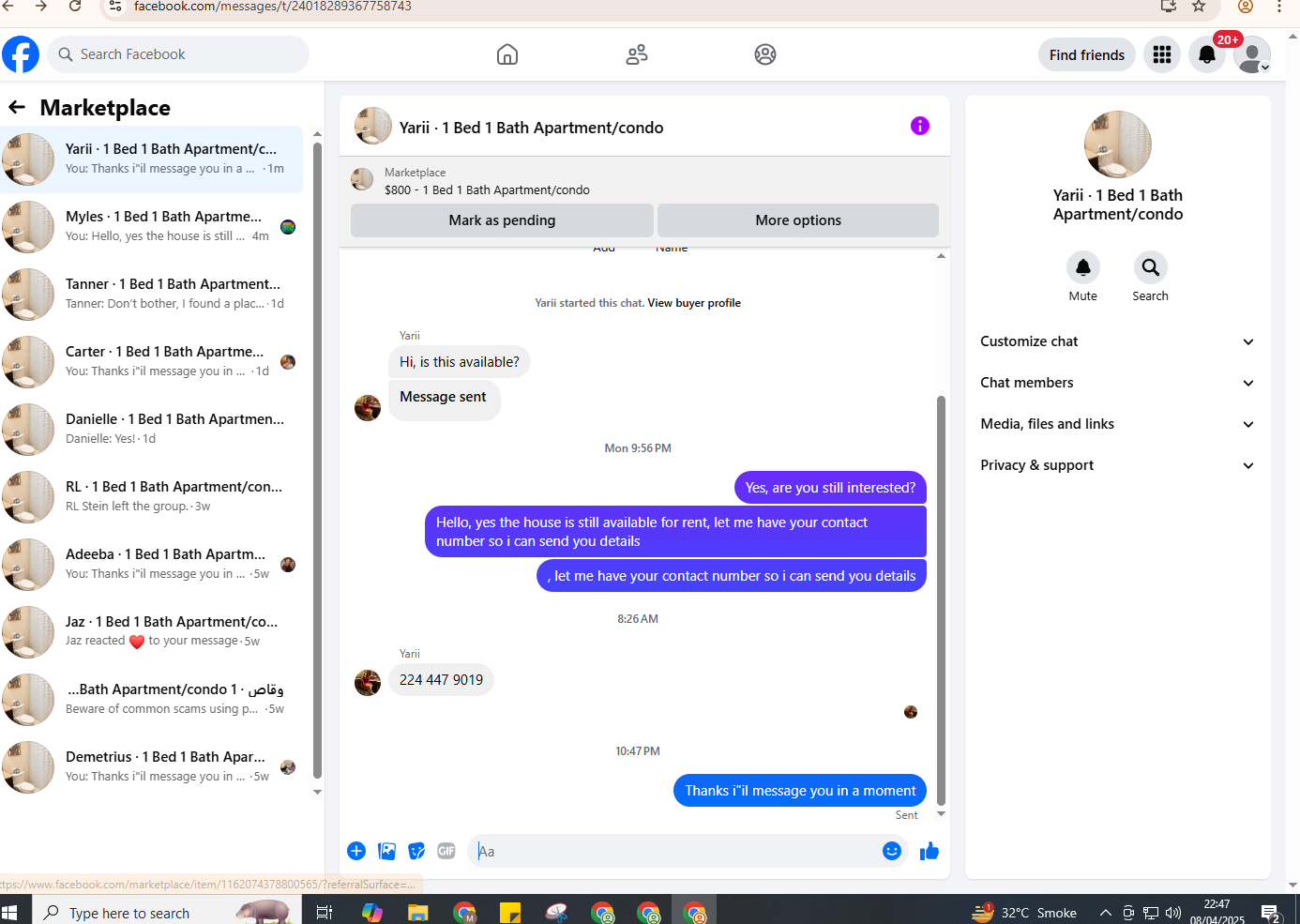This screenshot has width=1300, height=924.
Task: Click the taskbar 'Type here to search' box
Action: pos(168,912)
